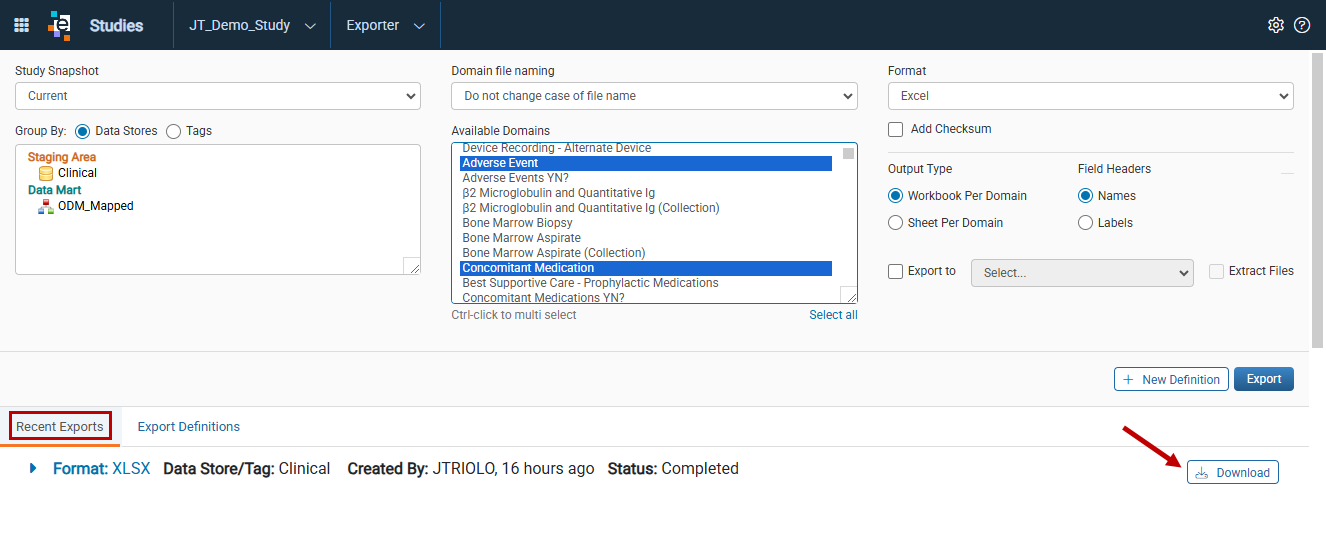The height and width of the screenshot is (543, 1326).
Task: Click the Group By box resize handle
Action: 412,265
